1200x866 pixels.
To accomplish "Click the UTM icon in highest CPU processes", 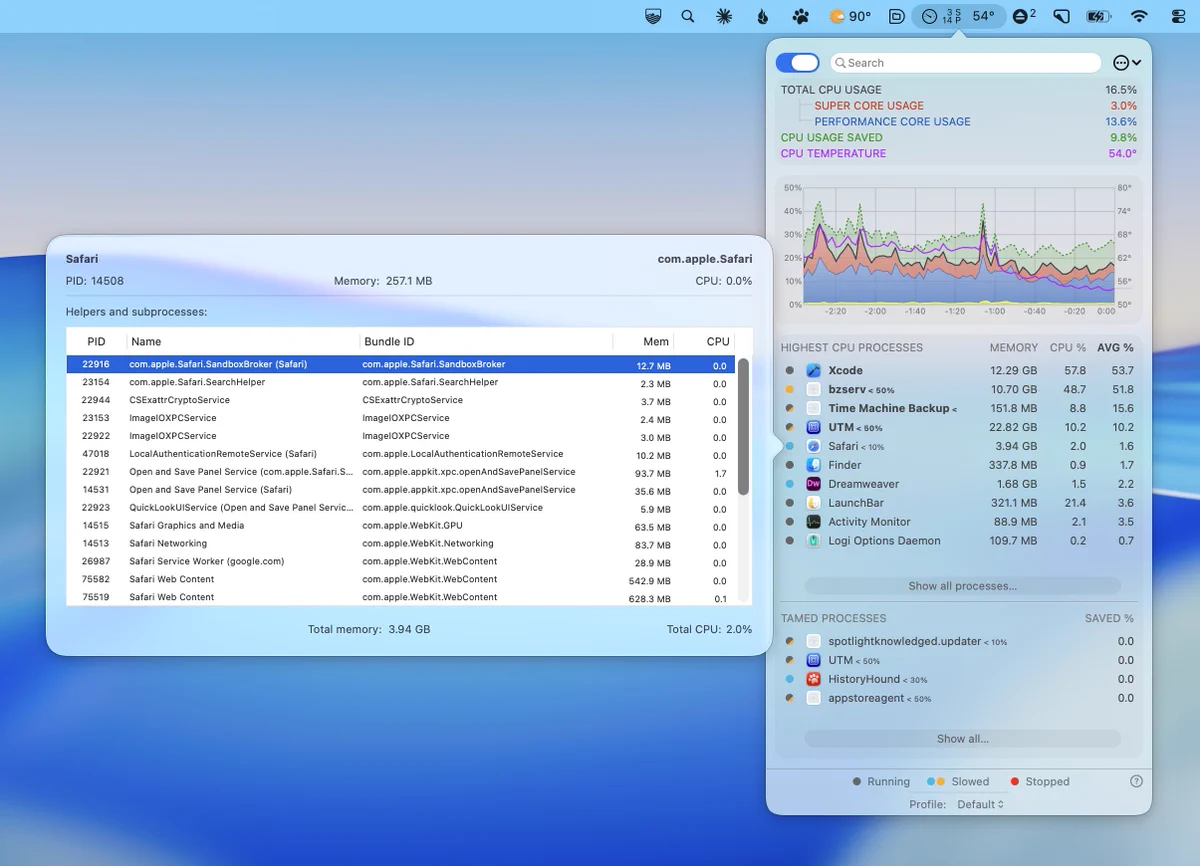I will 813,427.
